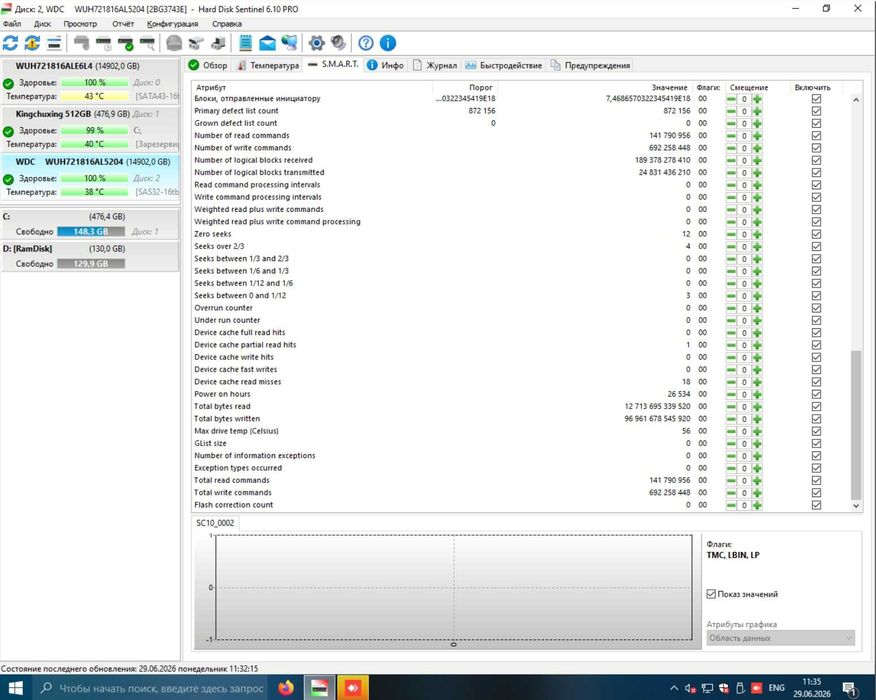Viewport: 876px width, 700px height.
Task: Click the volume muted tray icon
Action: tap(690, 688)
